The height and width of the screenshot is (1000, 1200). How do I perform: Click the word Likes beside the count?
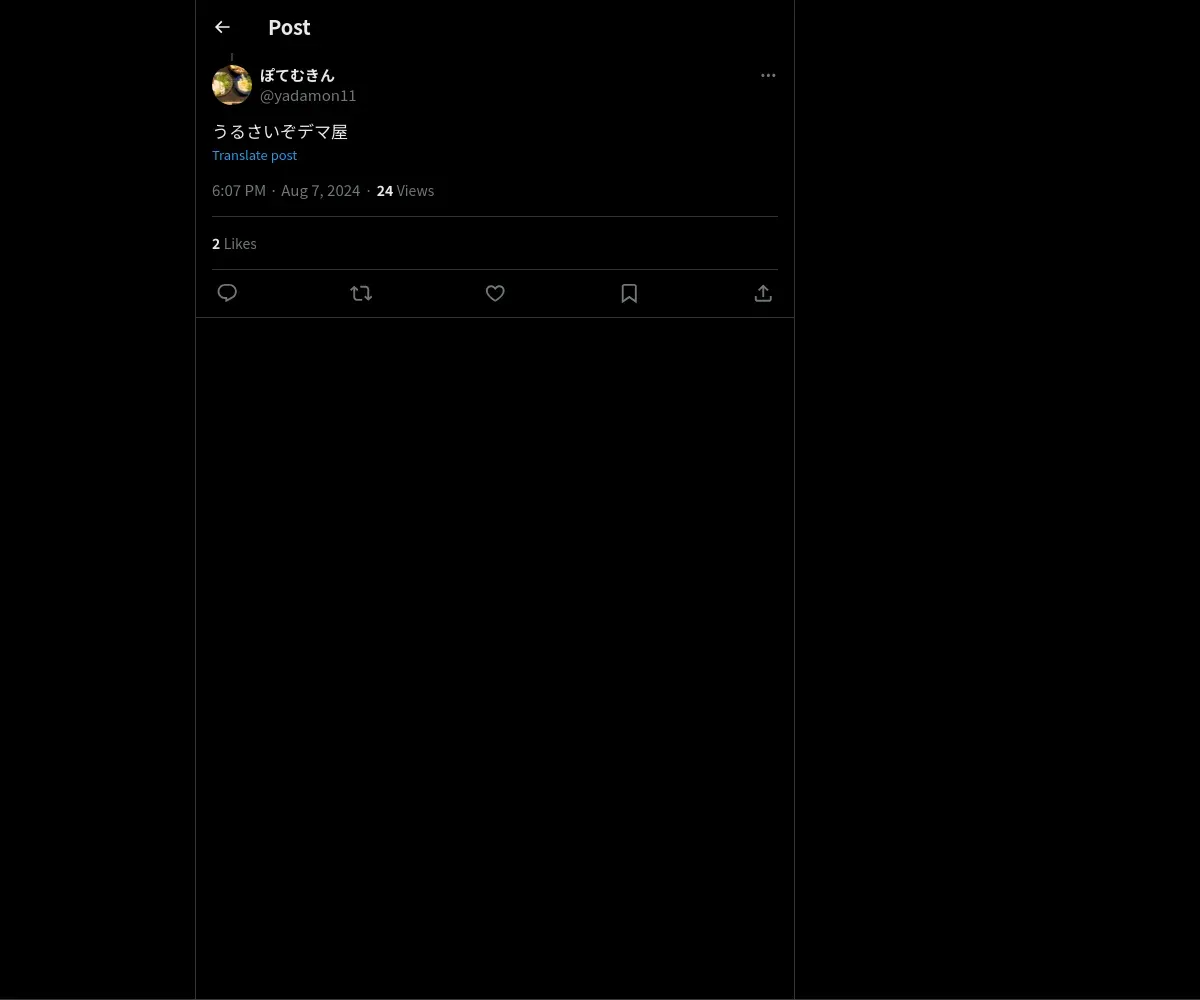[x=240, y=243]
